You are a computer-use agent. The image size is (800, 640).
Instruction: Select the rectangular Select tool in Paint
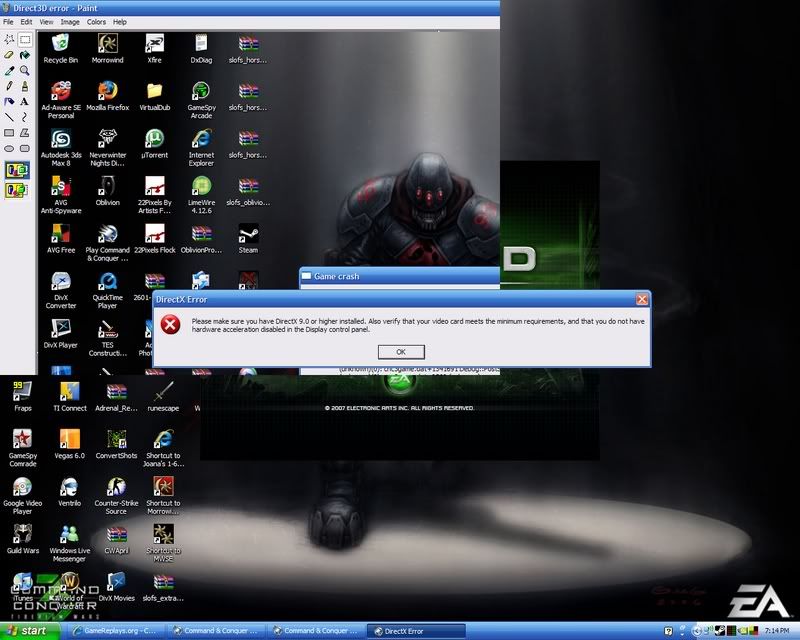pos(24,39)
